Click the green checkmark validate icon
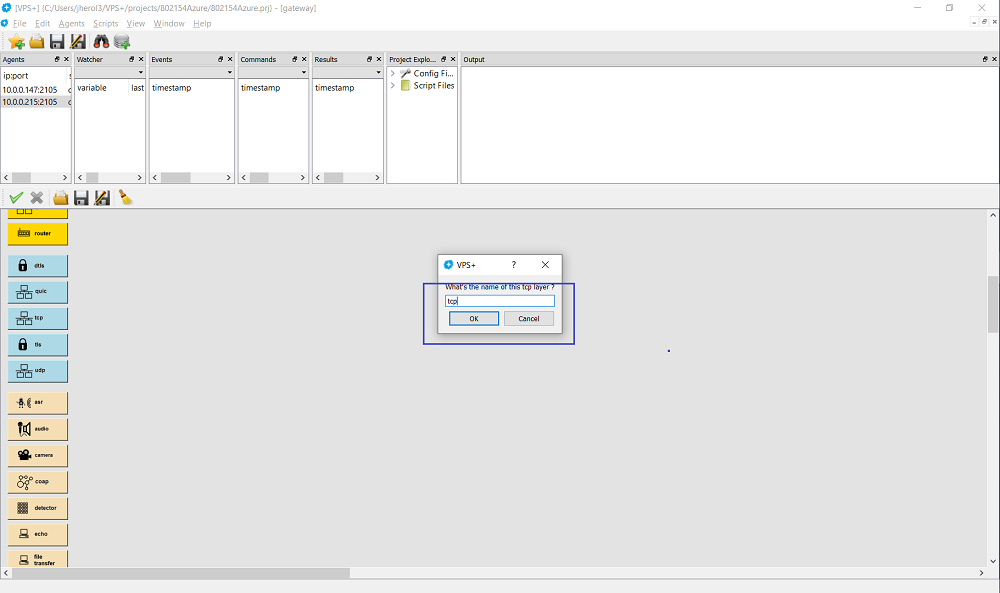Screen dimensions: 1000x593 click(16, 198)
